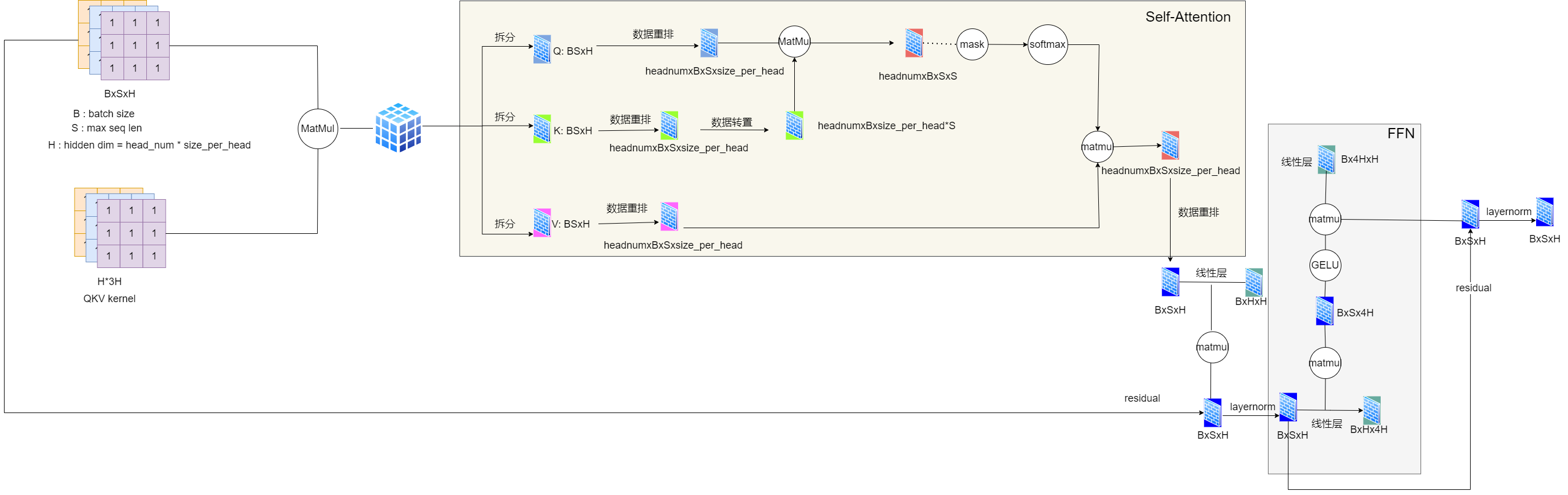Select the BxHx4H tensor icon
1568x495 pixels.
click(1372, 410)
